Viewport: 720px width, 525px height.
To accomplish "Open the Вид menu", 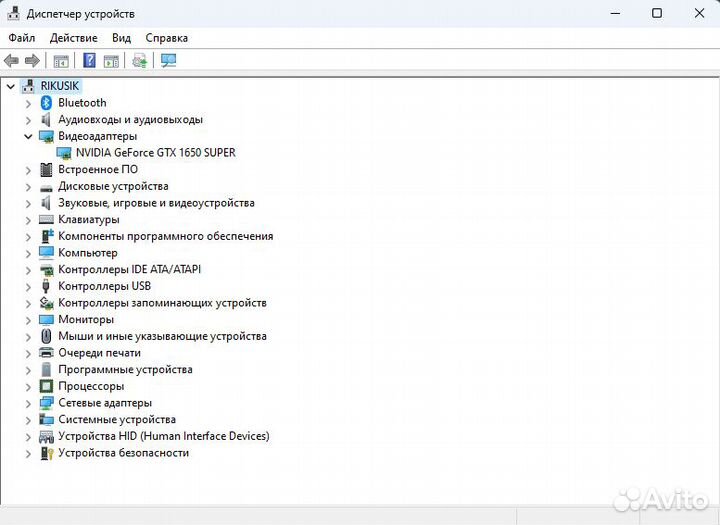I will click(x=121, y=38).
